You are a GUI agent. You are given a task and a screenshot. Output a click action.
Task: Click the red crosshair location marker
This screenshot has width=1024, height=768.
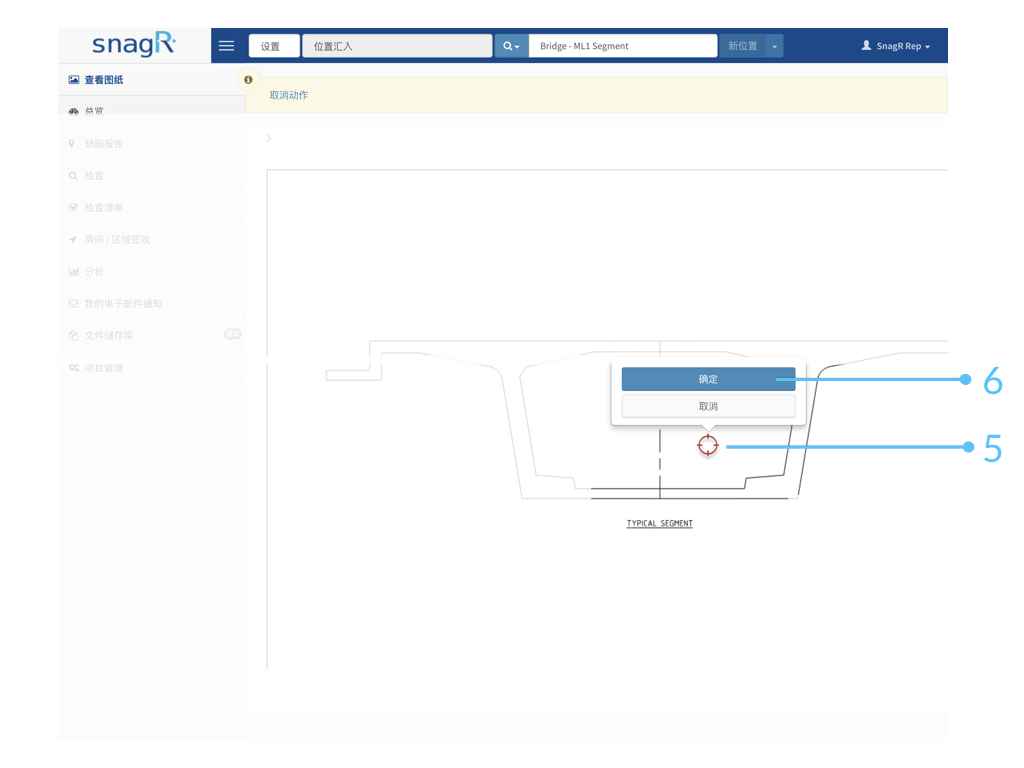pos(708,445)
